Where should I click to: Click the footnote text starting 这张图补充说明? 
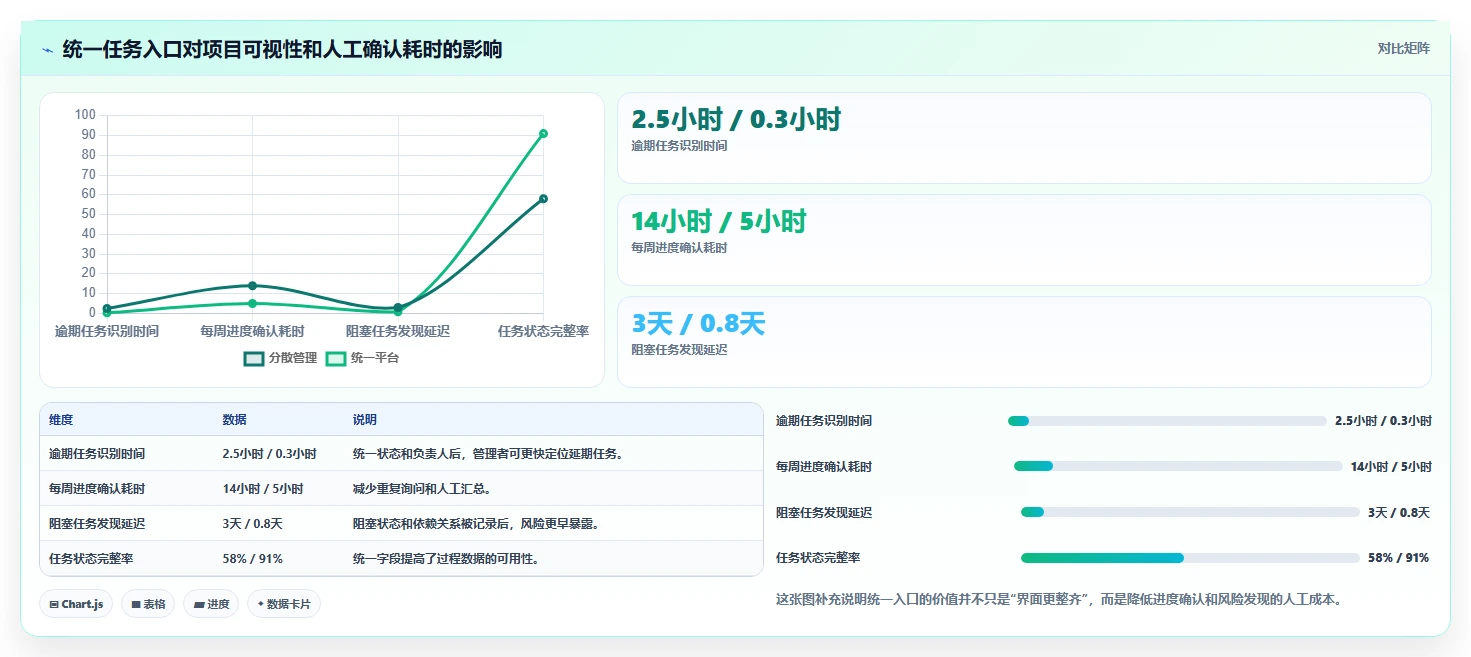[1058, 600]
